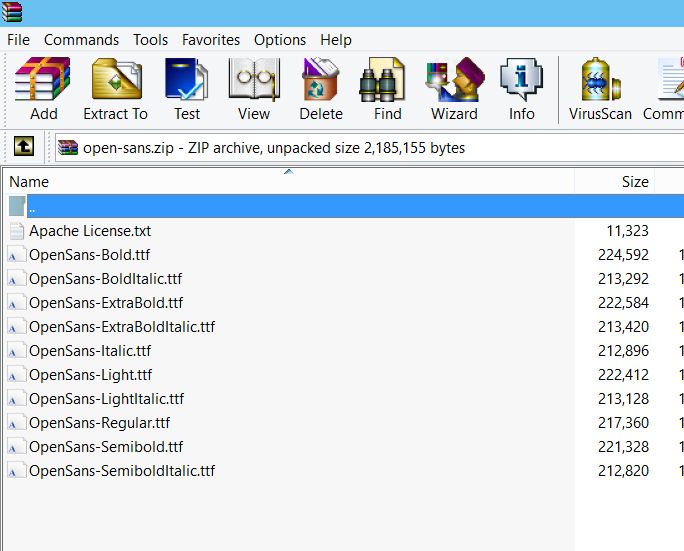Click the size value 11,323
This screenshot has height=551, width=684.
pos(627,231)
